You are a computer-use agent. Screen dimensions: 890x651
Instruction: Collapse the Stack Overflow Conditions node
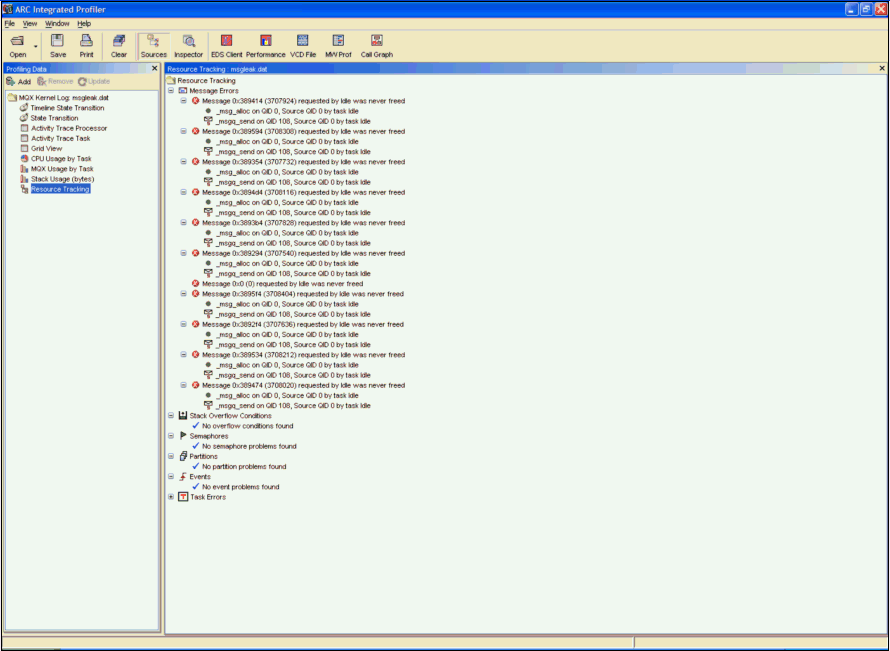click(x=171, y=416)
